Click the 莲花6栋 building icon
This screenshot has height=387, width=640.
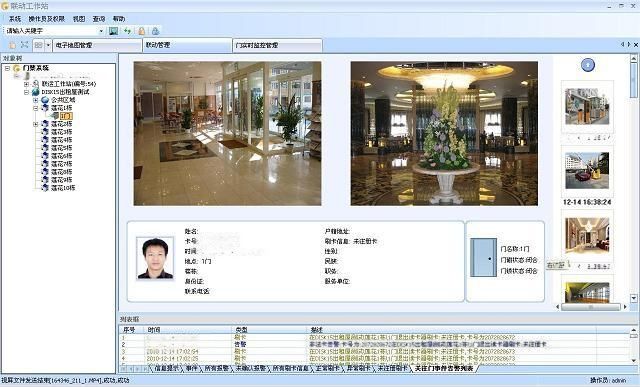(x=45, y=156)
